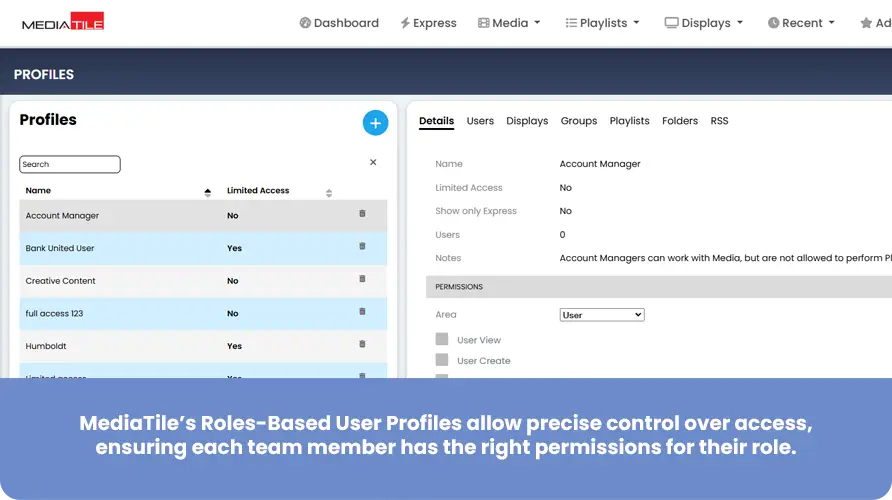This screenshot has width=892, height=500.
Task: Click the Notes text for Account Manager
Action: click(x=725, y=258)
